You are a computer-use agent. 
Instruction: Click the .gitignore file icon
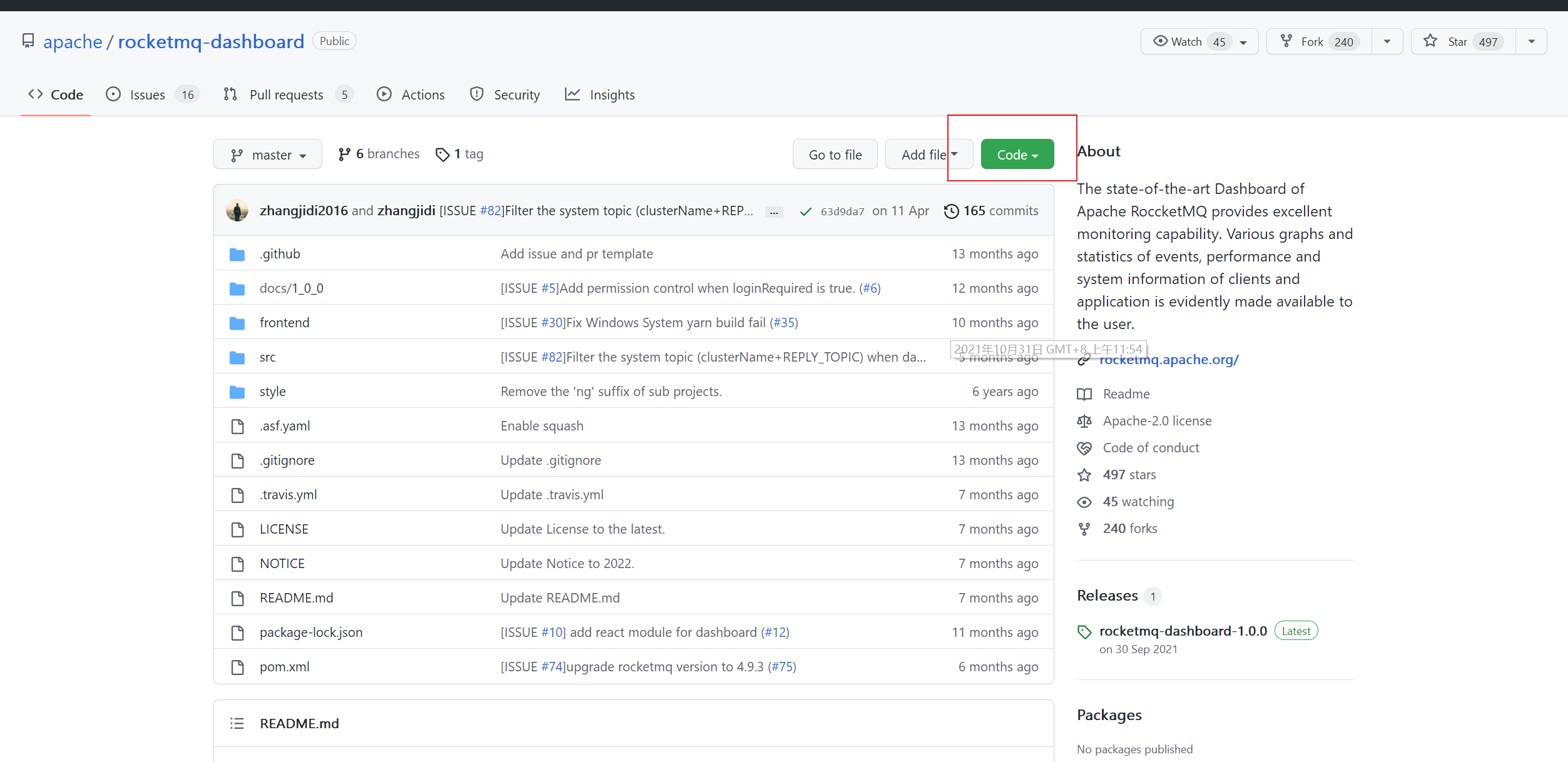click(x=237, y=460)
